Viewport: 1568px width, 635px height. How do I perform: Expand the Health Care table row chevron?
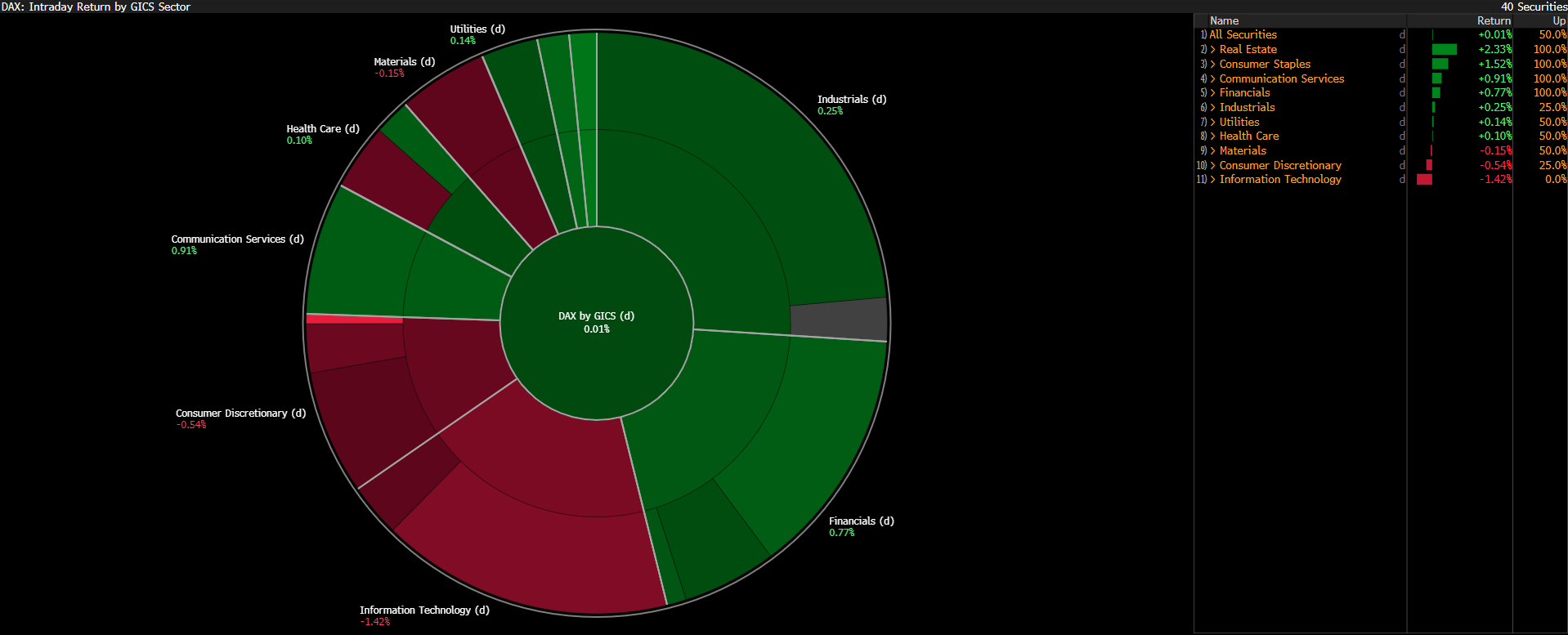[1213, 136]
